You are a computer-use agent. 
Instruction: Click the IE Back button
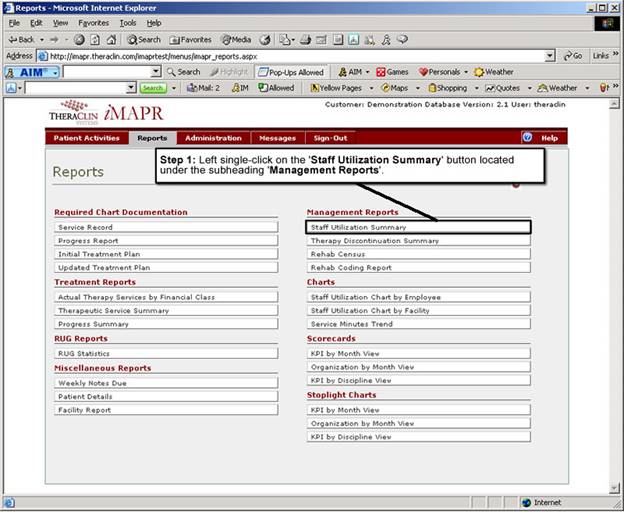21,39
